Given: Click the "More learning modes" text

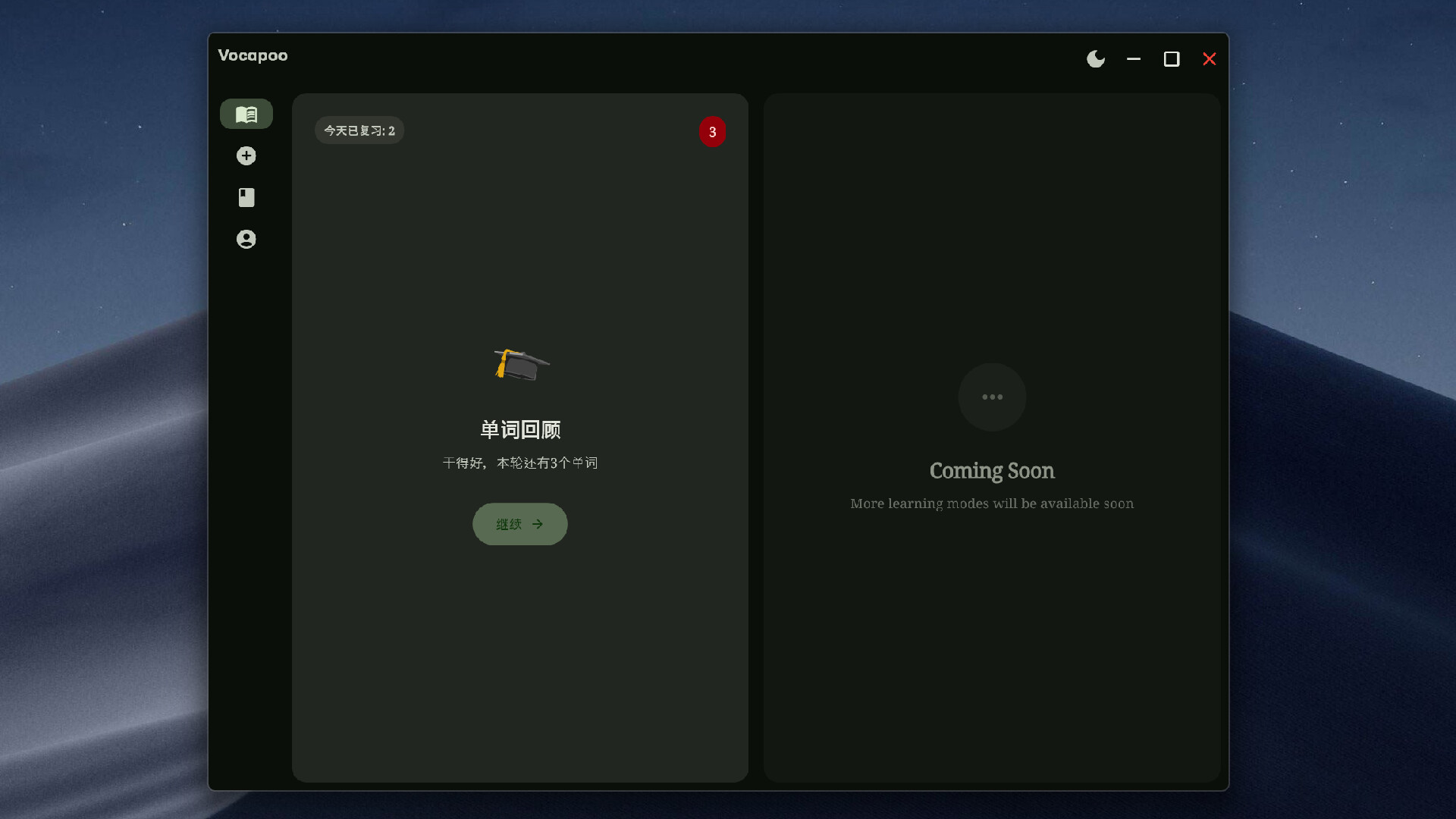Looking at the screenshot, I should 992,503.
